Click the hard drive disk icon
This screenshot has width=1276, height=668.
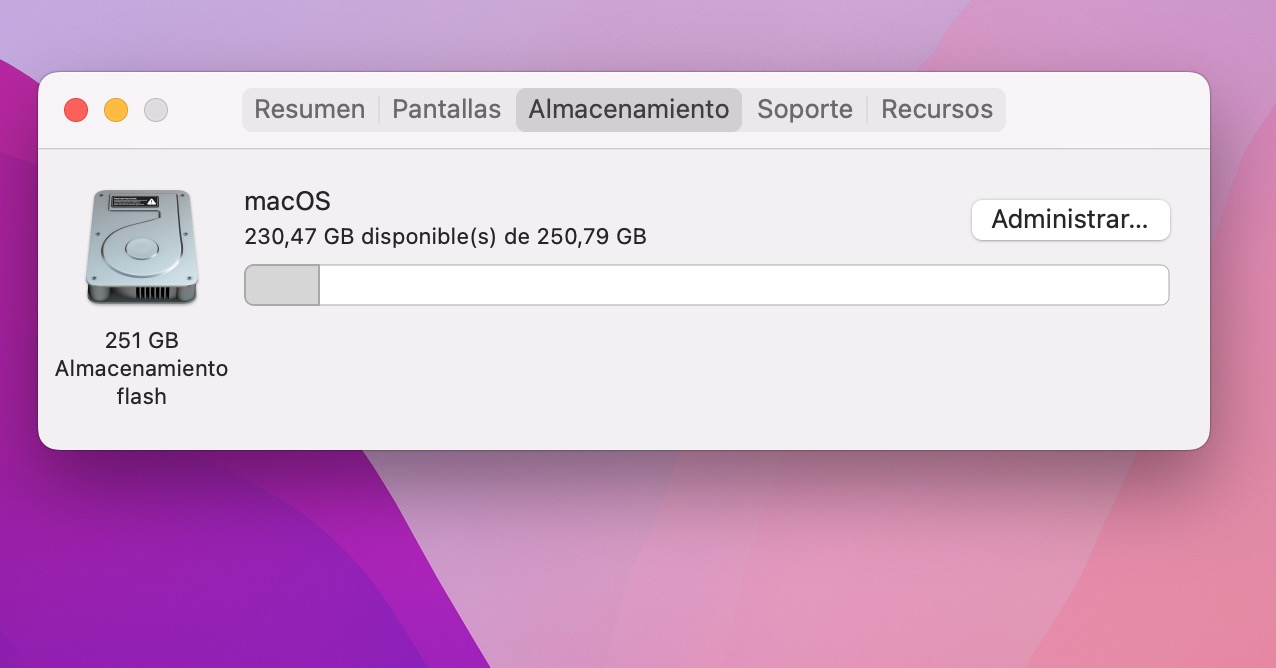tap(141, 248)
